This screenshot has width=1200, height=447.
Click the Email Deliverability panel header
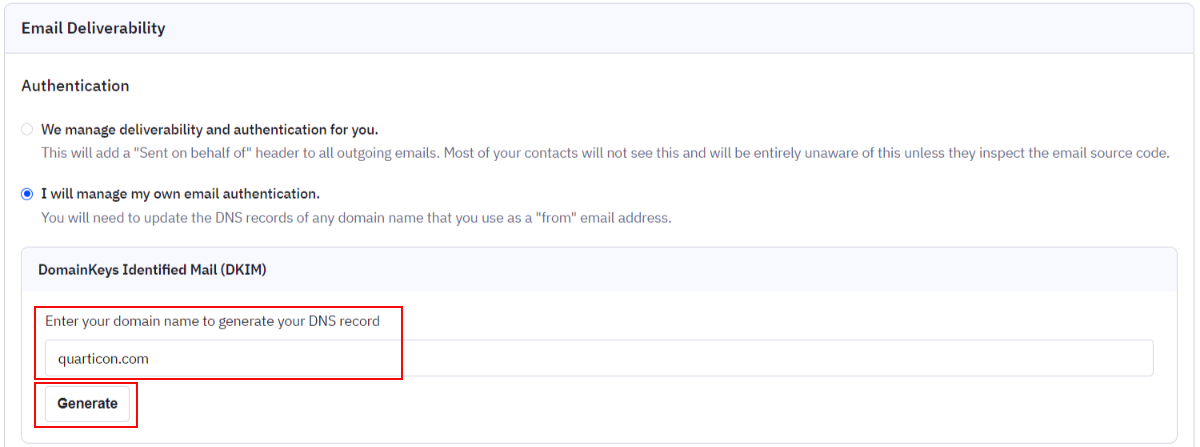point(599,28)
